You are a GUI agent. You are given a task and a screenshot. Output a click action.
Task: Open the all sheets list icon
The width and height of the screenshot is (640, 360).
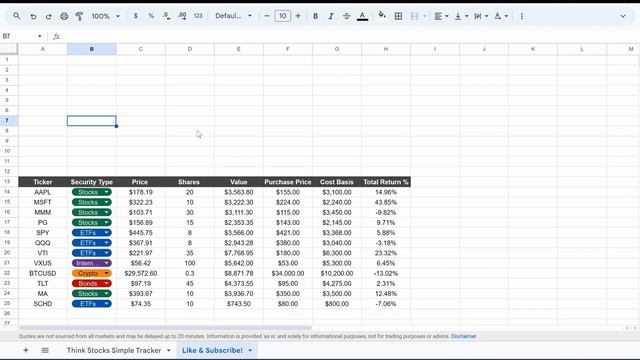pyautogui.click(x=45, y=350)
